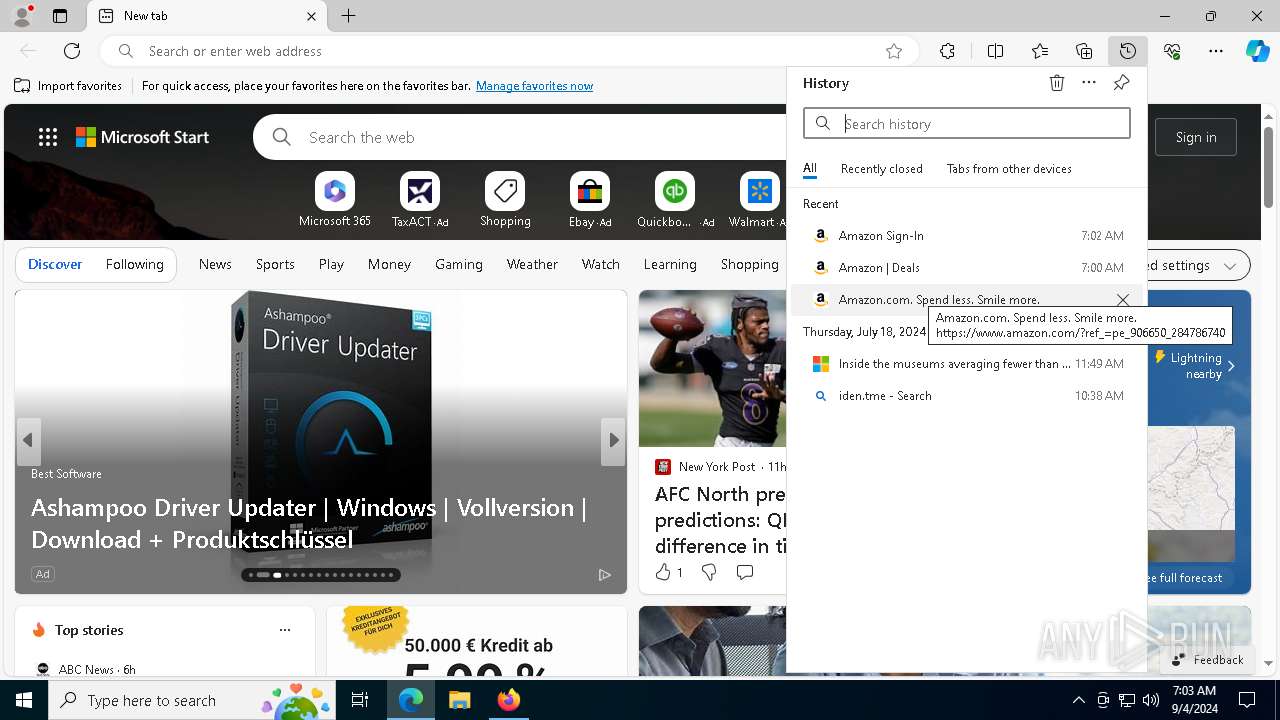Open the Sports category
Viewport: 1280px width, 720px height.
275,264
